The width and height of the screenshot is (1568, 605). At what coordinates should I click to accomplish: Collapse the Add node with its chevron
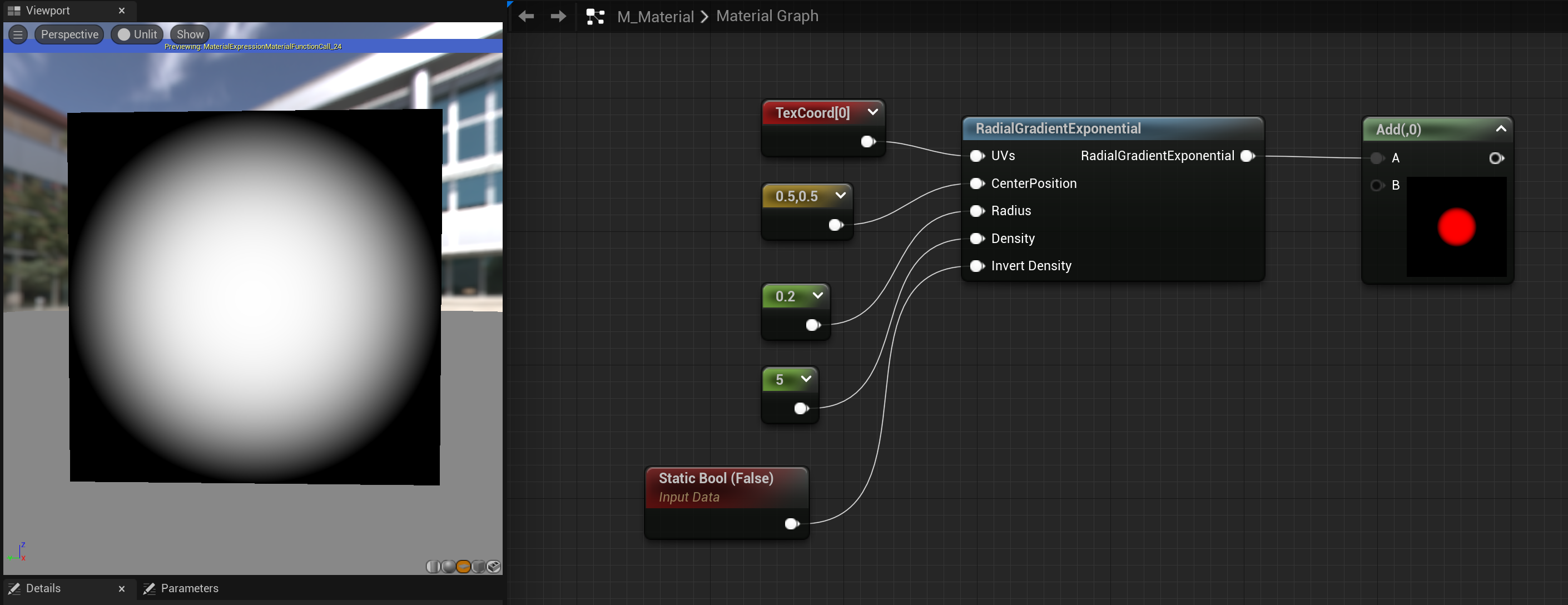click(1500, 129)
